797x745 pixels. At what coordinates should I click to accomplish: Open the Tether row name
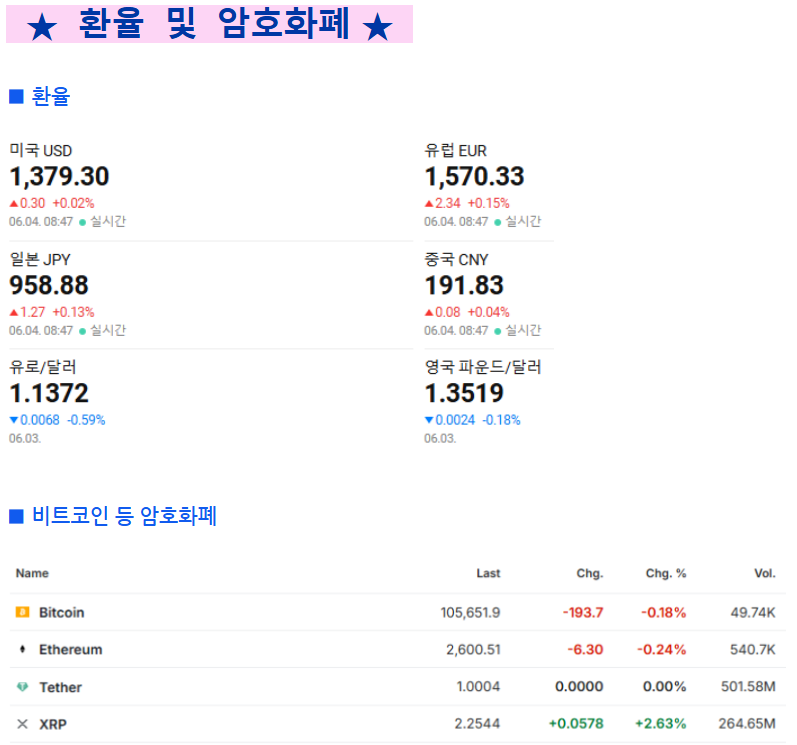(60, 687)
